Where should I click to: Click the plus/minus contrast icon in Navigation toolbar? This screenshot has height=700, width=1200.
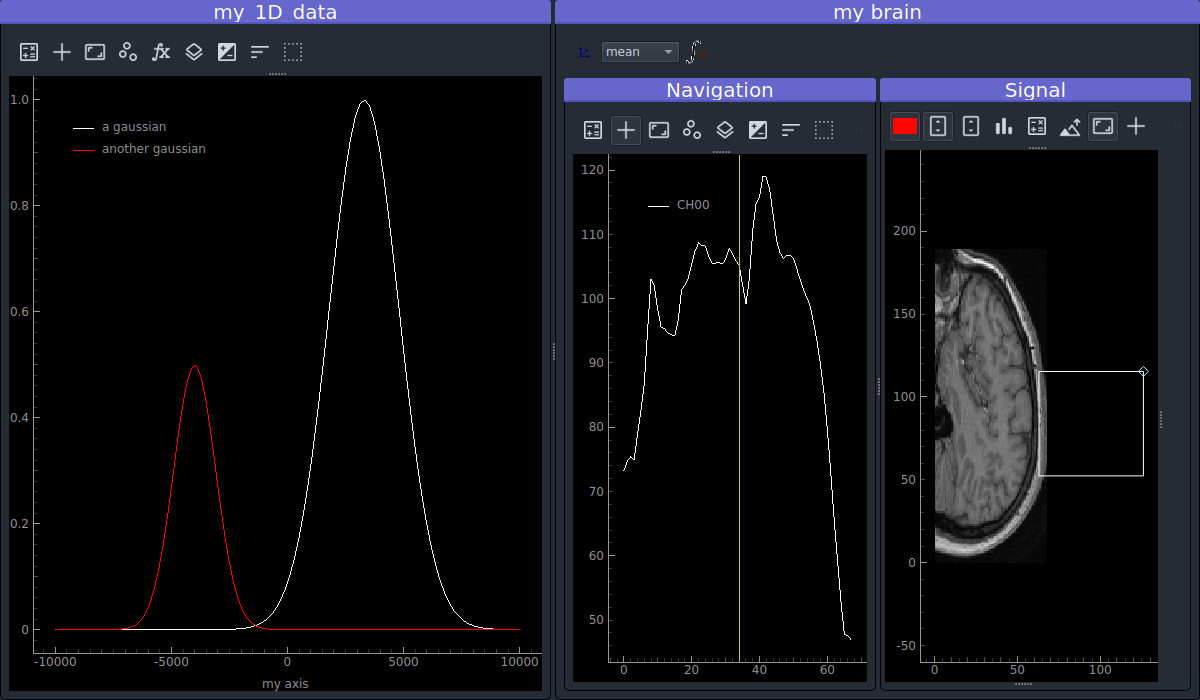758,130
